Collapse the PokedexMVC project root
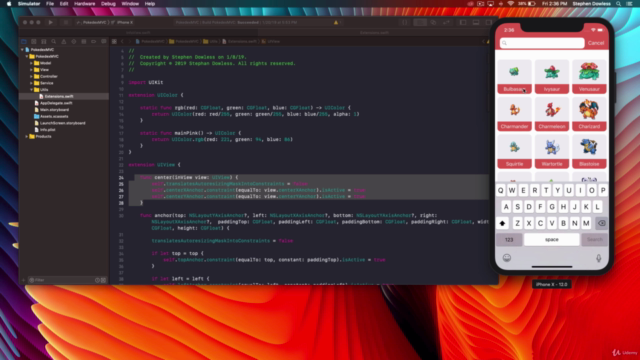The width and height of the screenshot is (640, 360). click(x=22, y=50)
